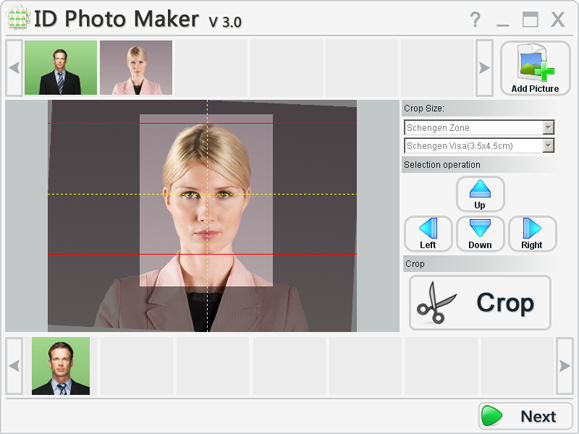This screenshot has width=579, height=434.
Task: Close the ID Photo Maker window
Action: pyautogui.click(x=558, y=20)
